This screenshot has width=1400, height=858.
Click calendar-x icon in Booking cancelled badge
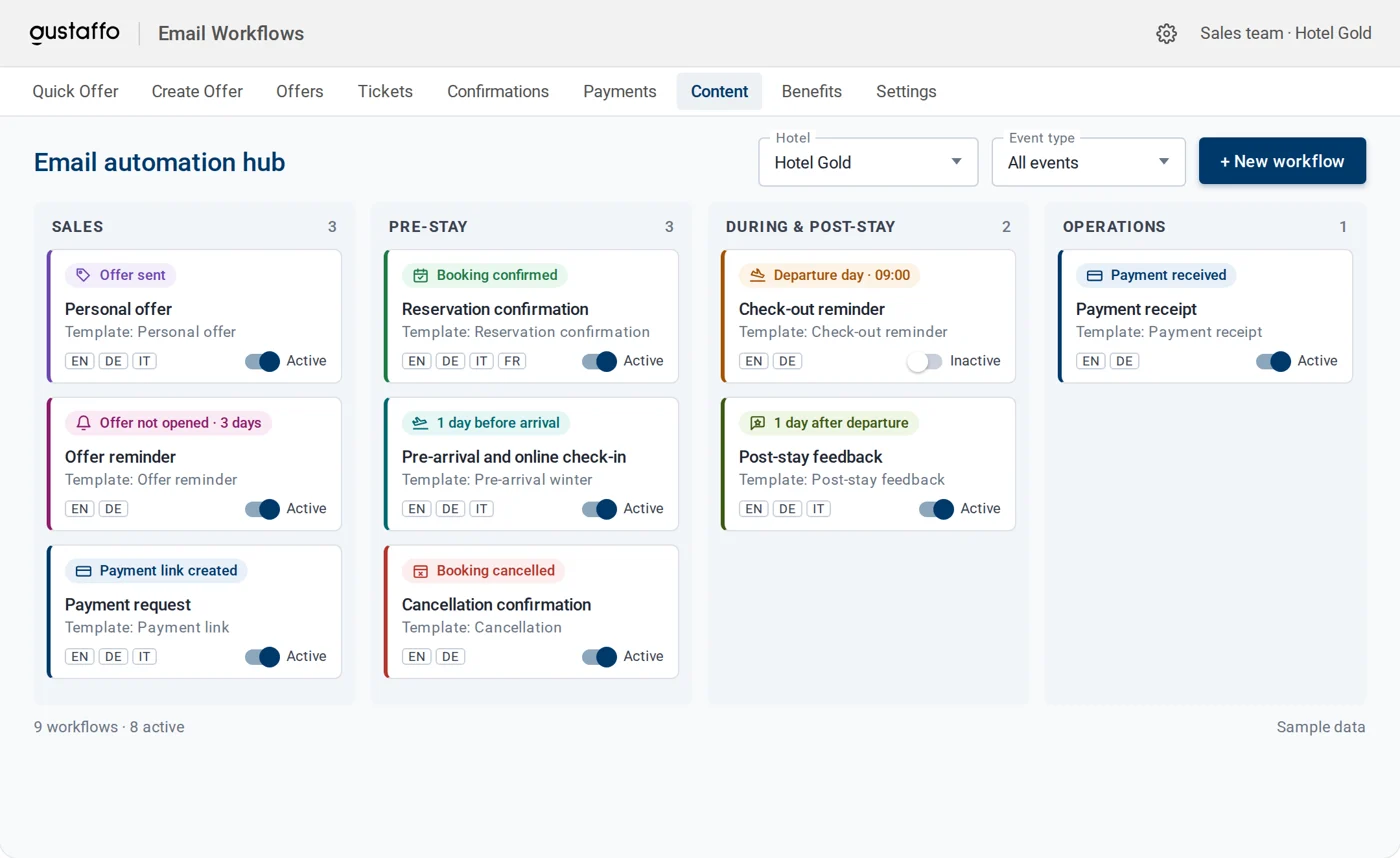click(x=420, y=571)
